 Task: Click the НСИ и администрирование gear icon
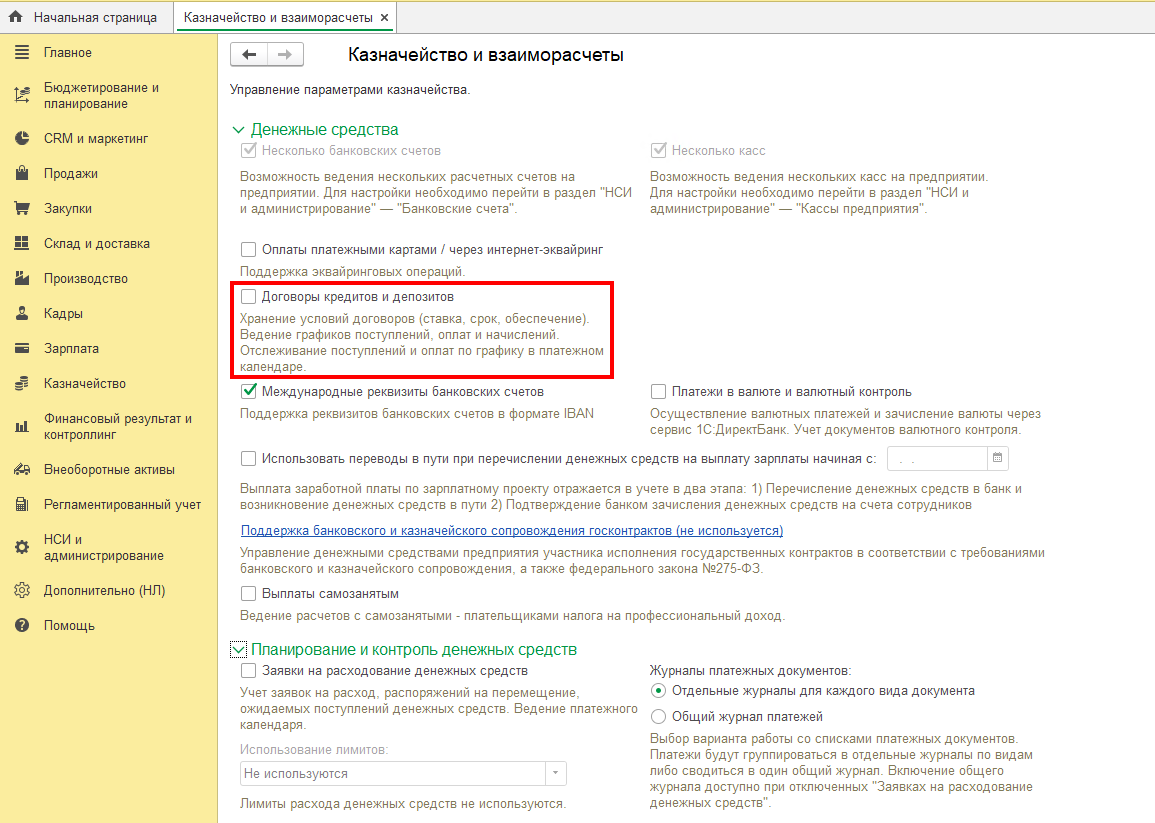point(22,547)
